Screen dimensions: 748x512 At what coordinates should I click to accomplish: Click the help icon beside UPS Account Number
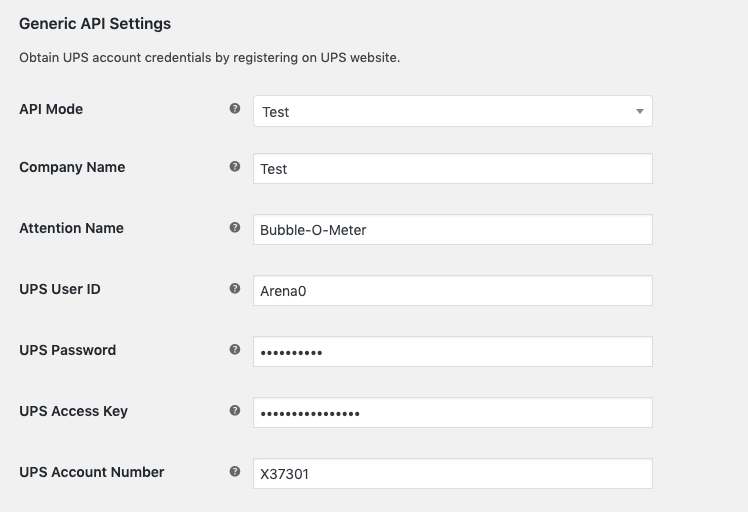235,471
